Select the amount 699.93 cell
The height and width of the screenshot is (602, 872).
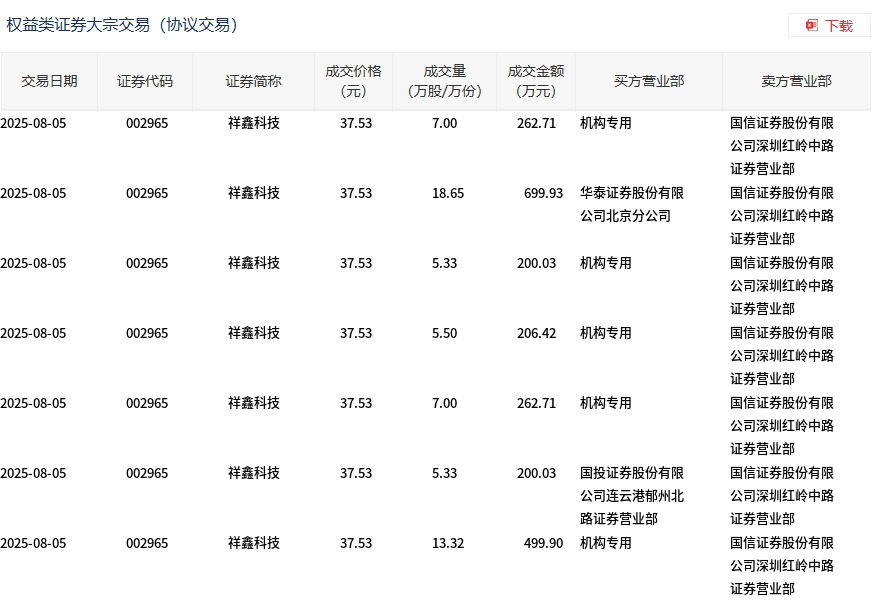pyautogui.click(x=543, y=193)
